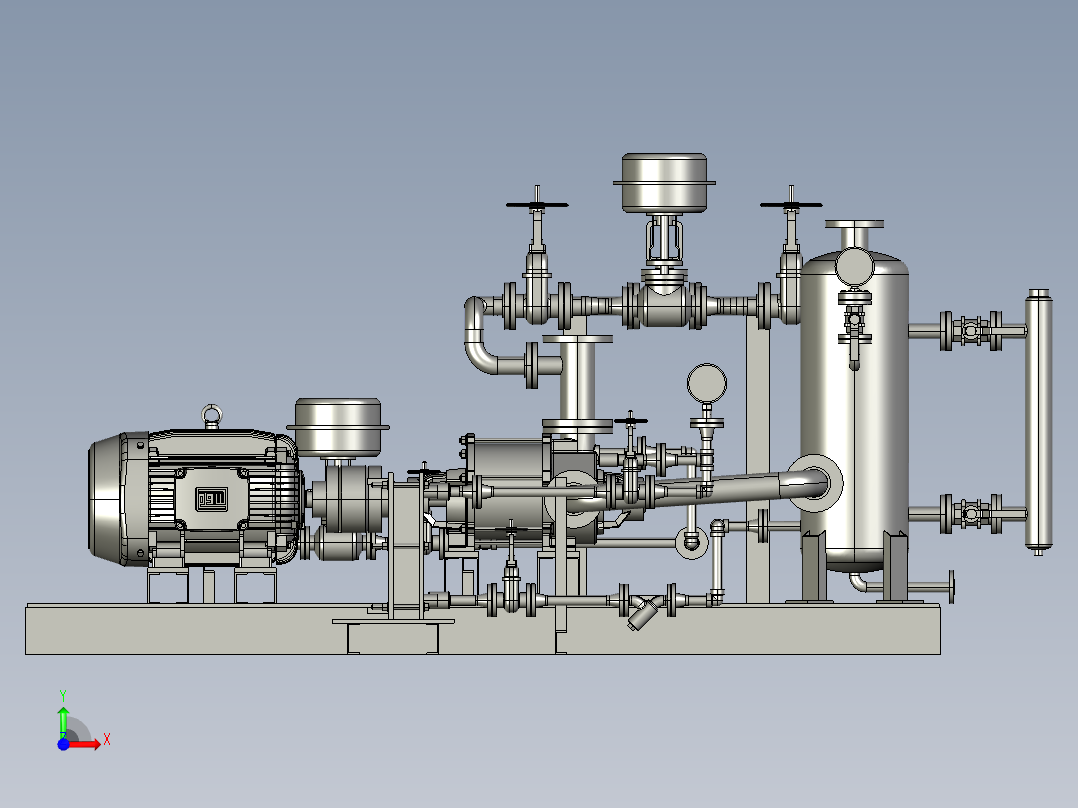Select the base skid frame
The width and height of the screenshot is (1078, 808).
tap(483, 629)
